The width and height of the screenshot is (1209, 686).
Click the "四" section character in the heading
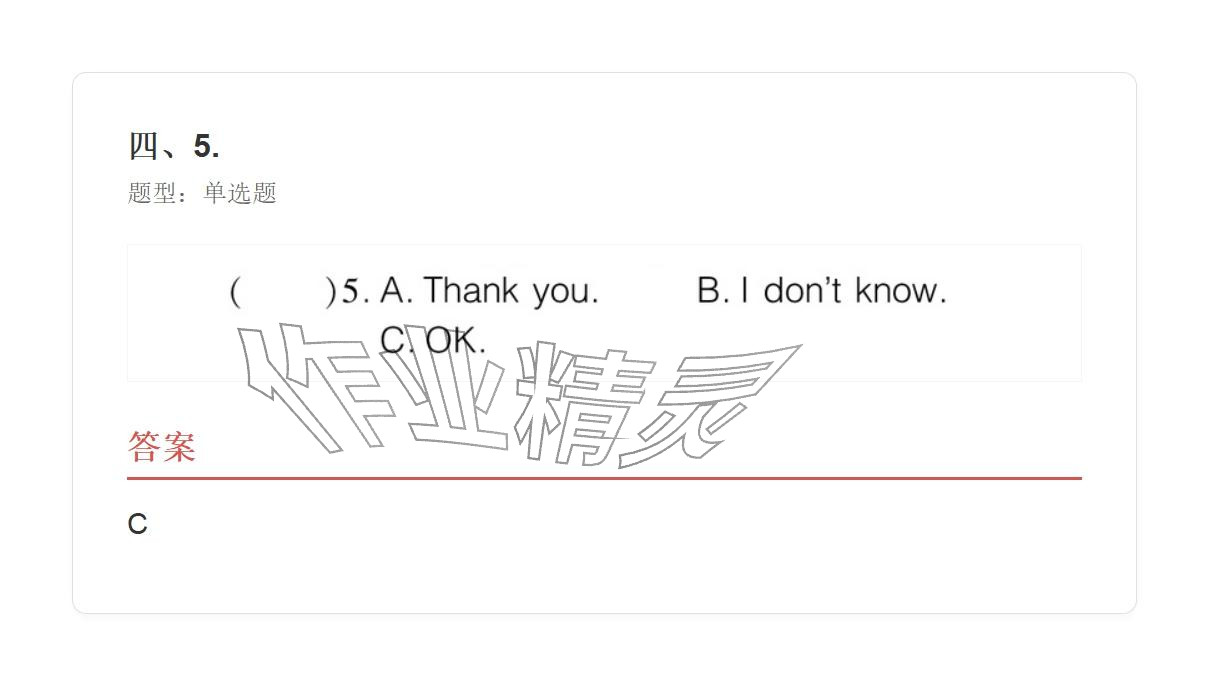(x=143, y=146)
